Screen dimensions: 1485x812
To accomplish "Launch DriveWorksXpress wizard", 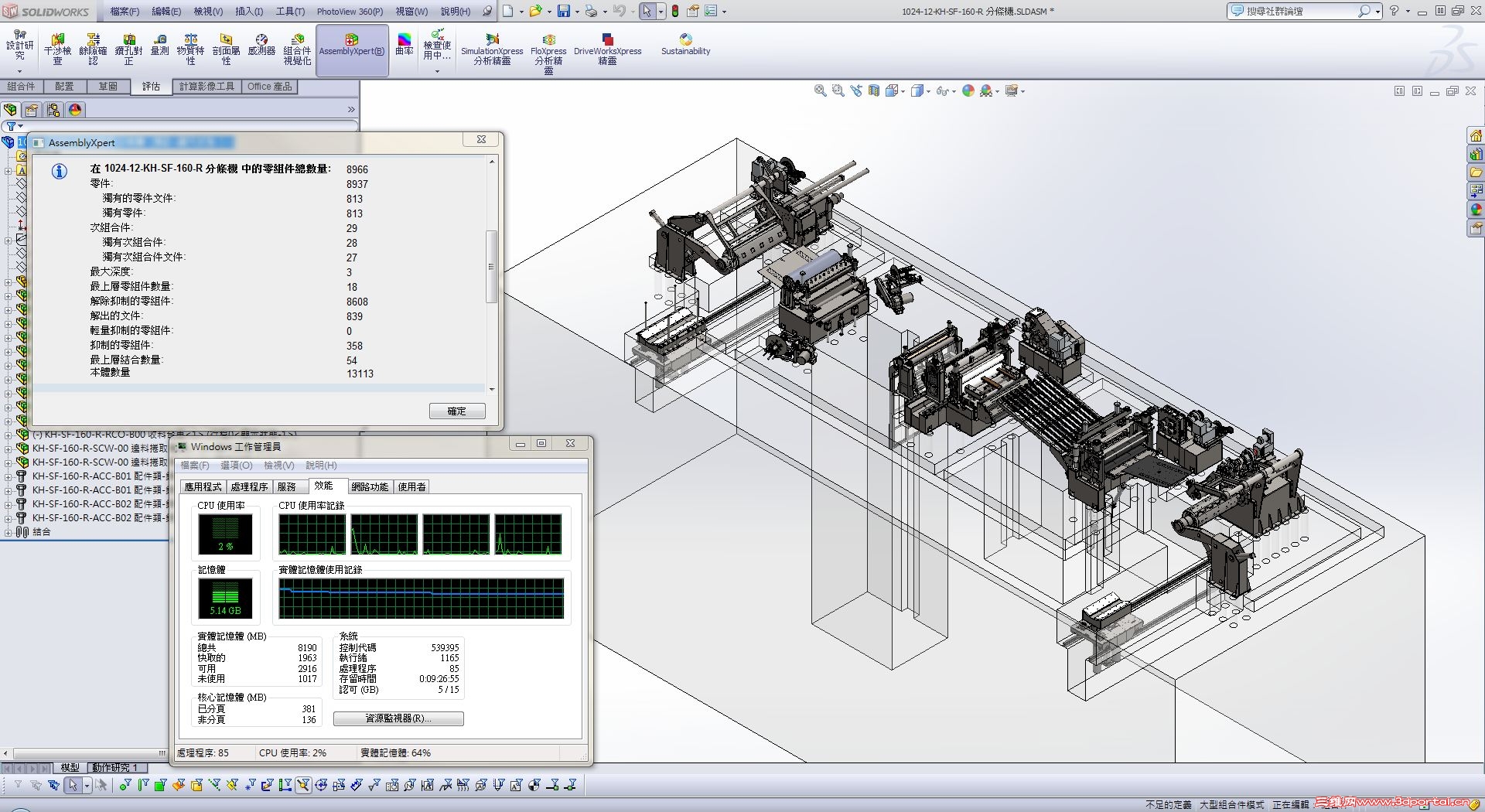I will pyautogui.click(x=607, y=49).
